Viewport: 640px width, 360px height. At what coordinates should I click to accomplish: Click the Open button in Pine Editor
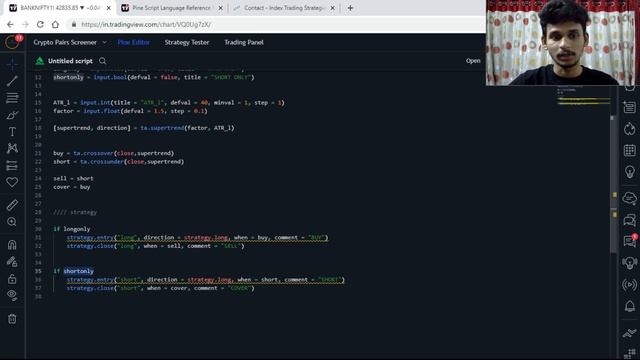(x=473, y=61)
